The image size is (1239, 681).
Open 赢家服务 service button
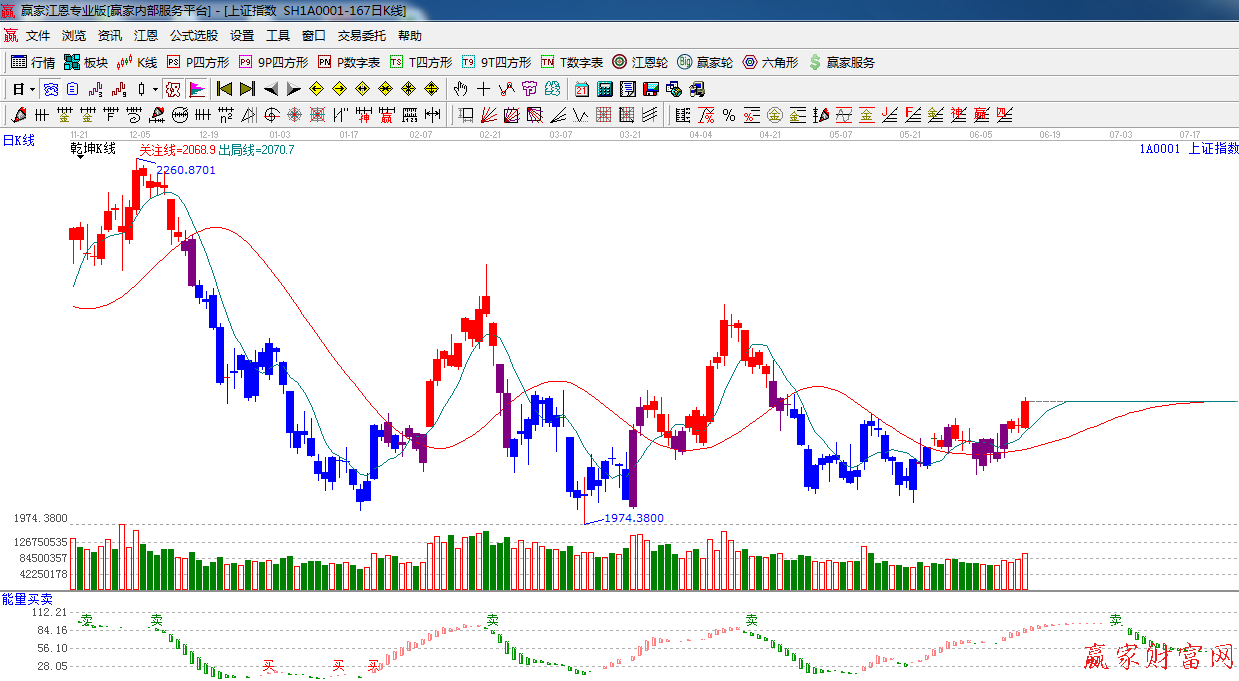(x=841, y=62)
